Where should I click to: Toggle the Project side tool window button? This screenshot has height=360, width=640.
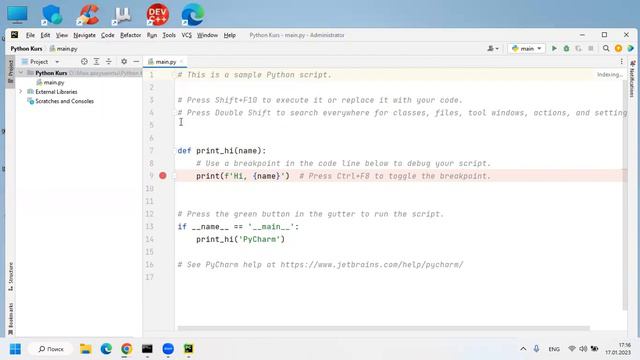click(x=11, y=71)
